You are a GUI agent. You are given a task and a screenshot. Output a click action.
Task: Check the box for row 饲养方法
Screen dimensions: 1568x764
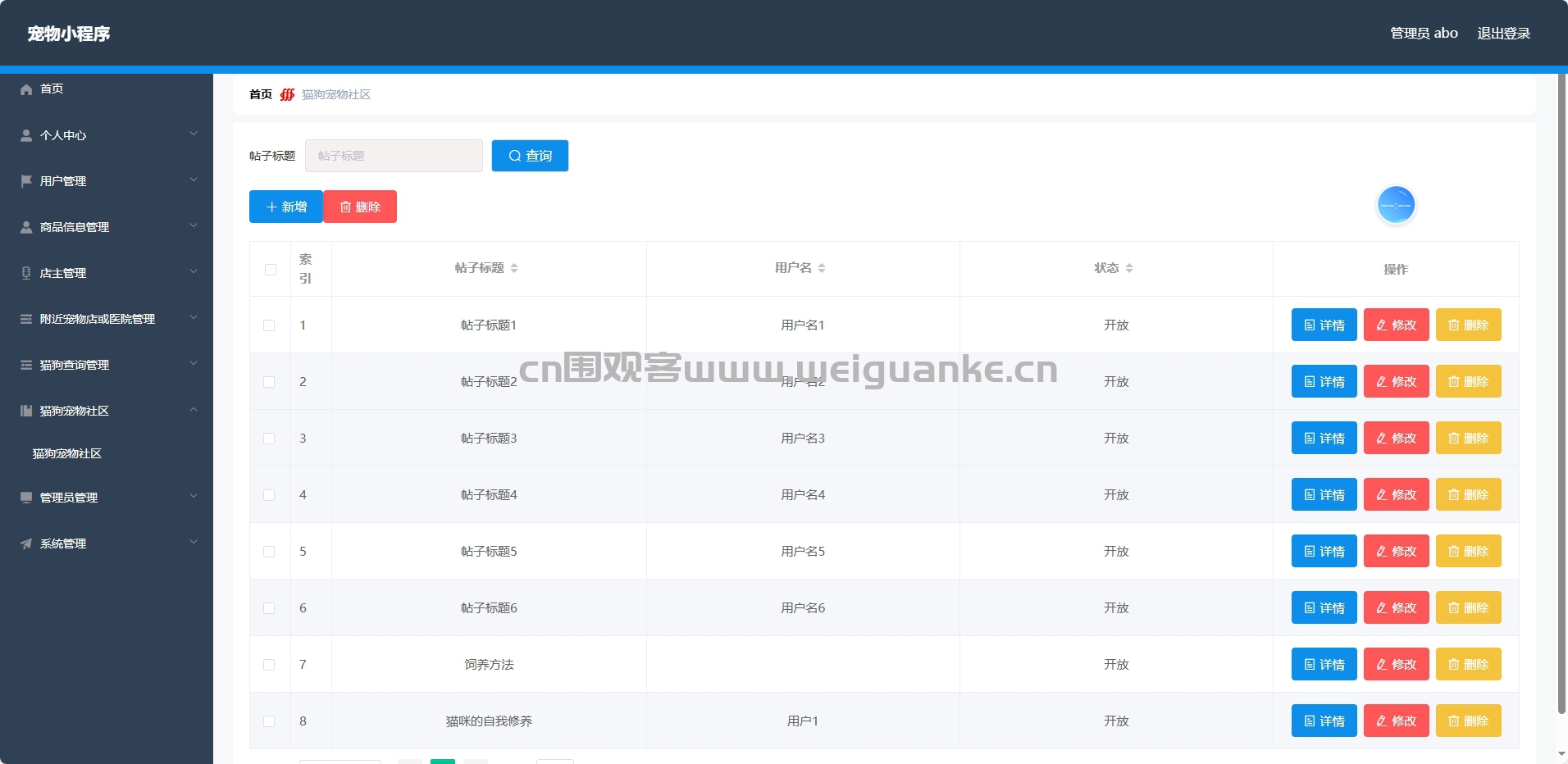coord(269,665)
